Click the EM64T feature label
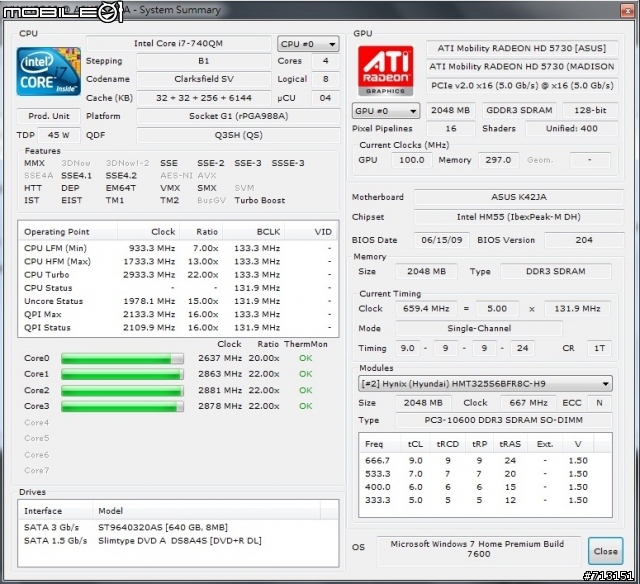 [x=120, y=188]
